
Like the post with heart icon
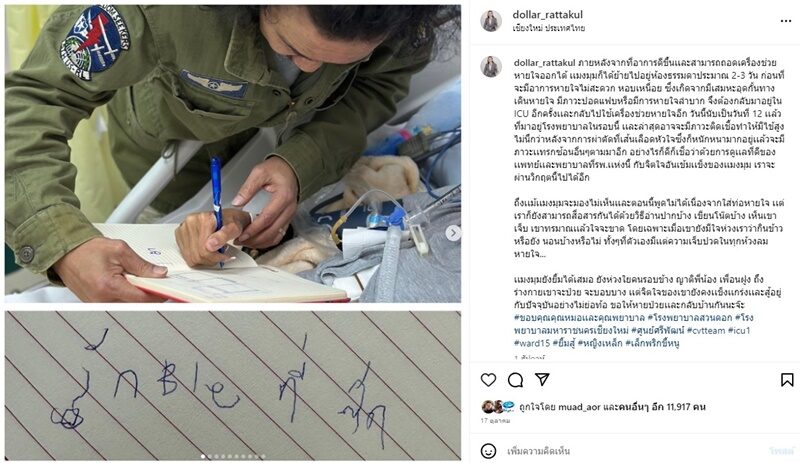(x=488, y=380)
